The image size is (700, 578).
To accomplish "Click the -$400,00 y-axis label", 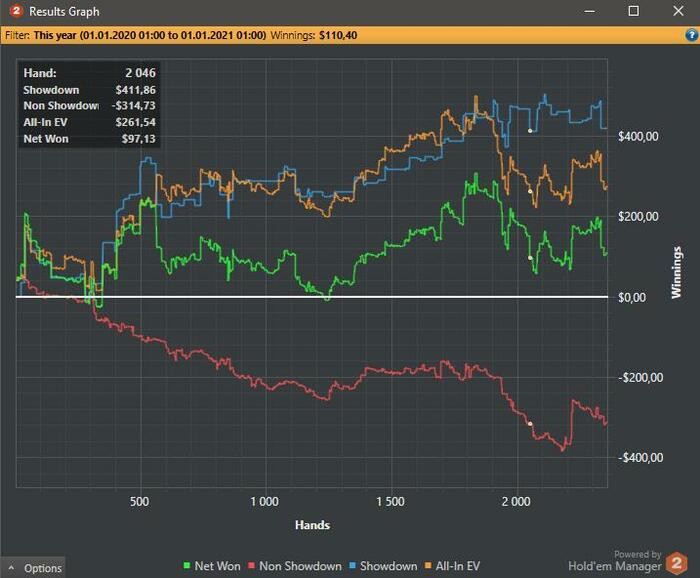I will pyautogui.click(x=640, y=457).
